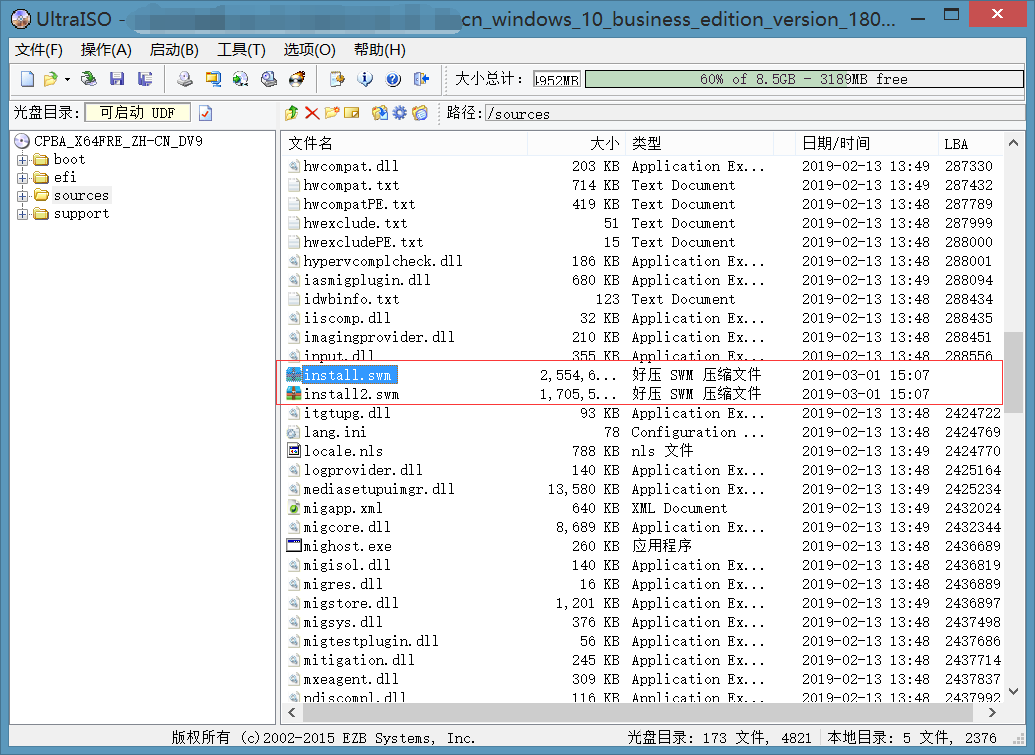1035x755 pixels.
Task: Click the New Folder star icon
Action: tap(332, 113)
